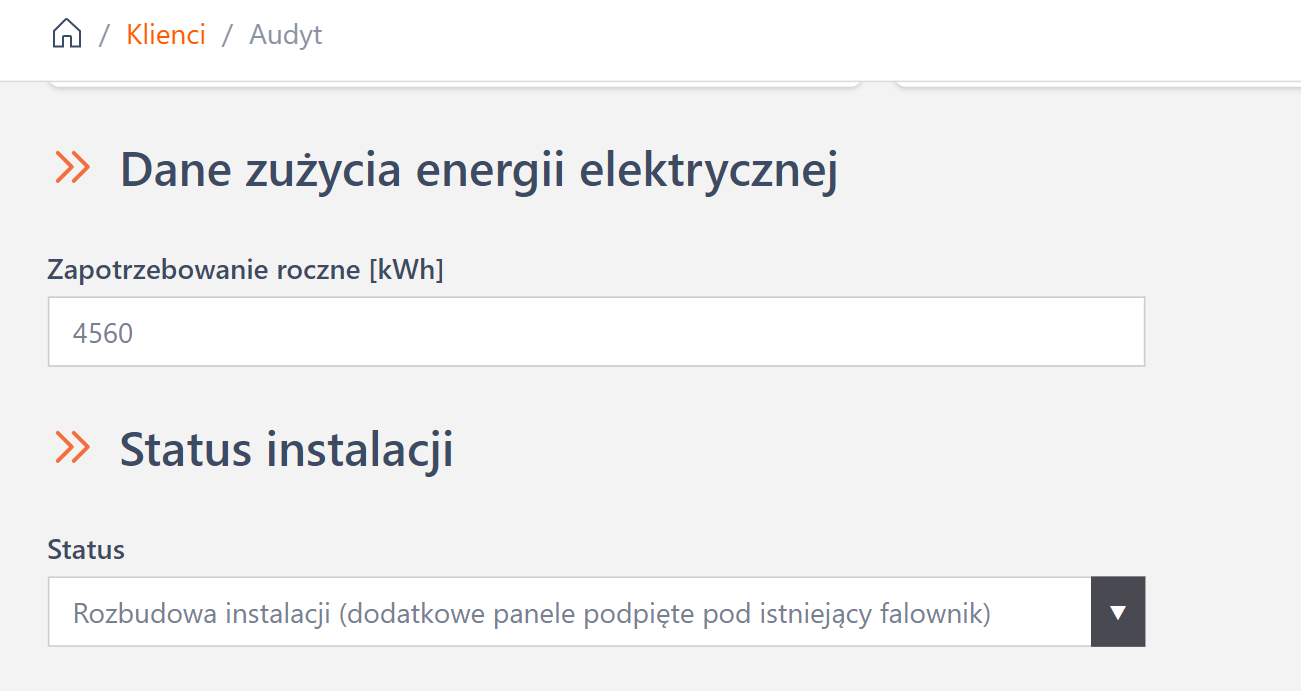Click the slash separator after home icon
Screen dimensions: 1301x691
coord(104,36)
